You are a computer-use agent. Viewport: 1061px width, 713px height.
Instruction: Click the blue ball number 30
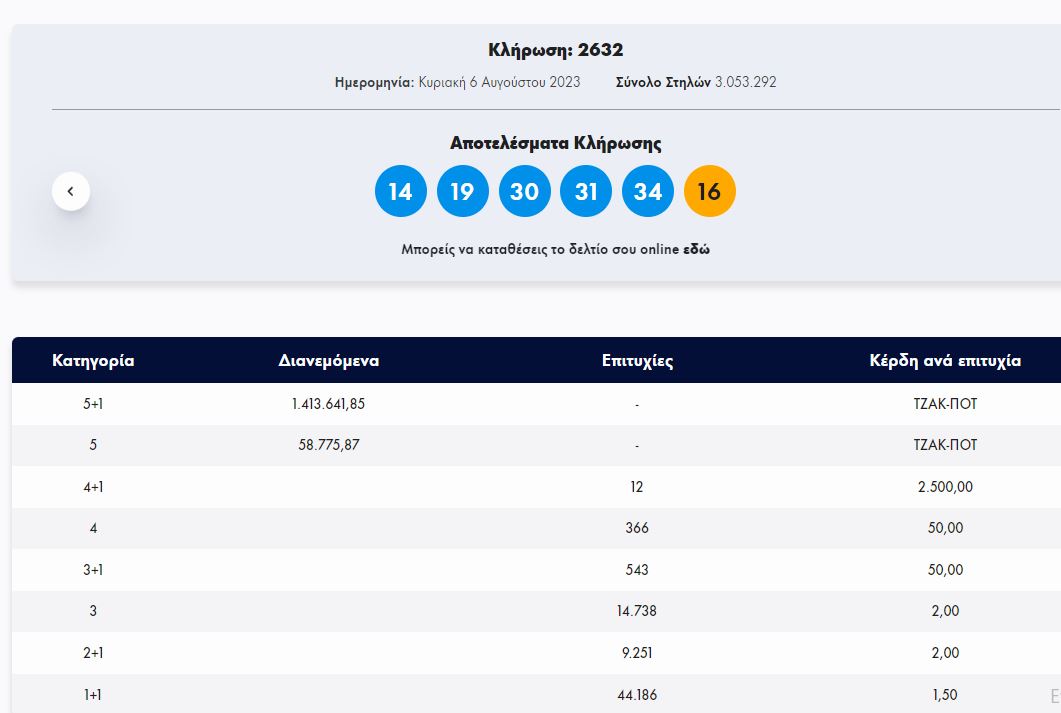(x=524, y=191)
